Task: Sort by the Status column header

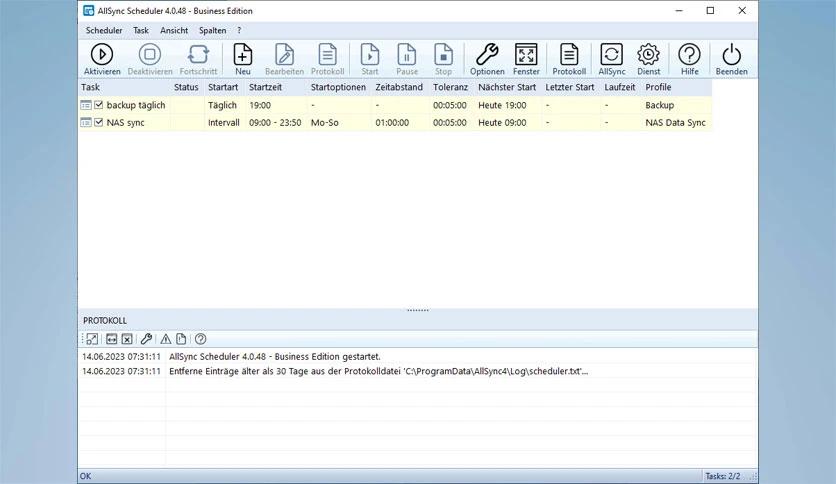Action: pyautogui.click(x=186, y=87)
